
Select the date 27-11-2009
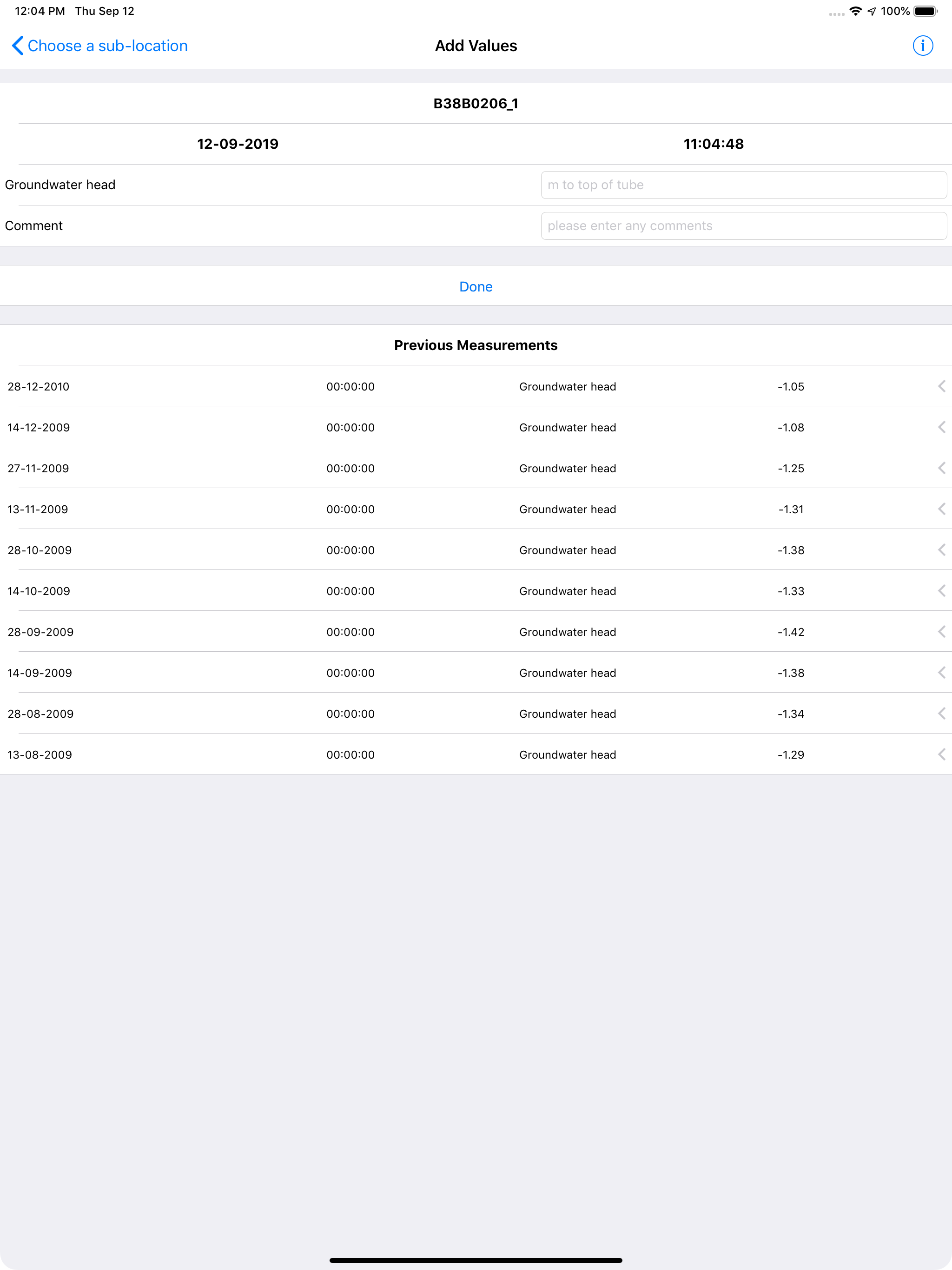click(x=39, y=469)
